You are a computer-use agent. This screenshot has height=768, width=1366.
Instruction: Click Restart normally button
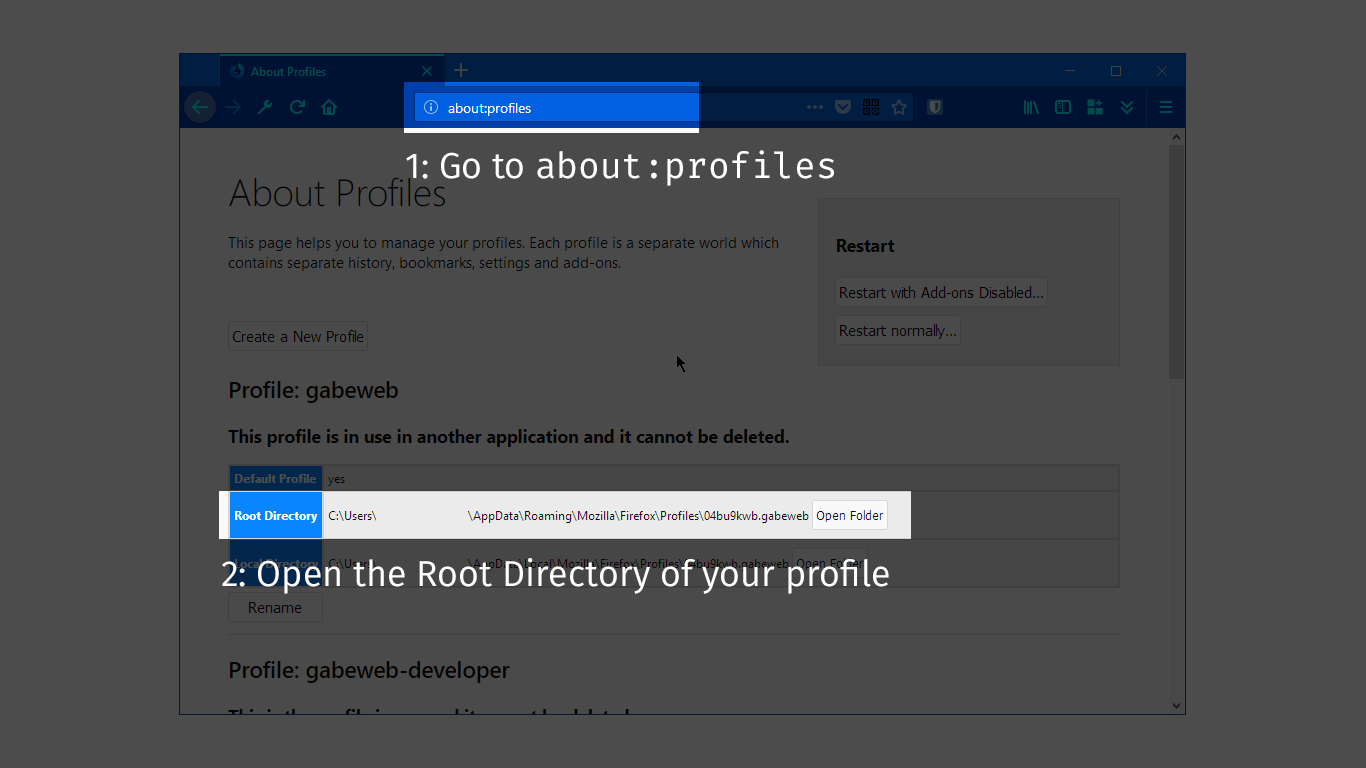pos(898,331)
